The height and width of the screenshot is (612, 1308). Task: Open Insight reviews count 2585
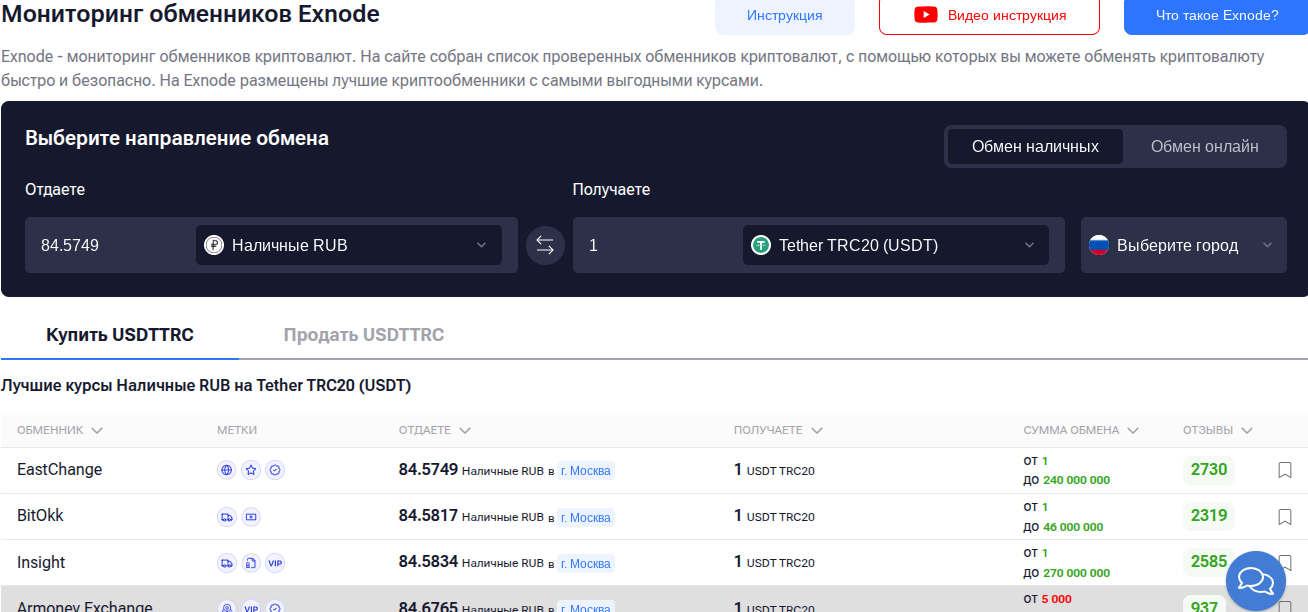click(1209, 562)
